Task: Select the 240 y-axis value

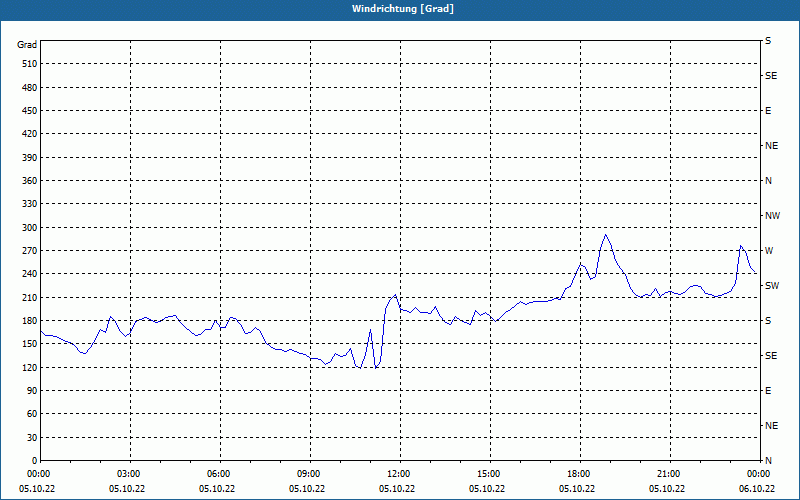Action: pos(30,274)
